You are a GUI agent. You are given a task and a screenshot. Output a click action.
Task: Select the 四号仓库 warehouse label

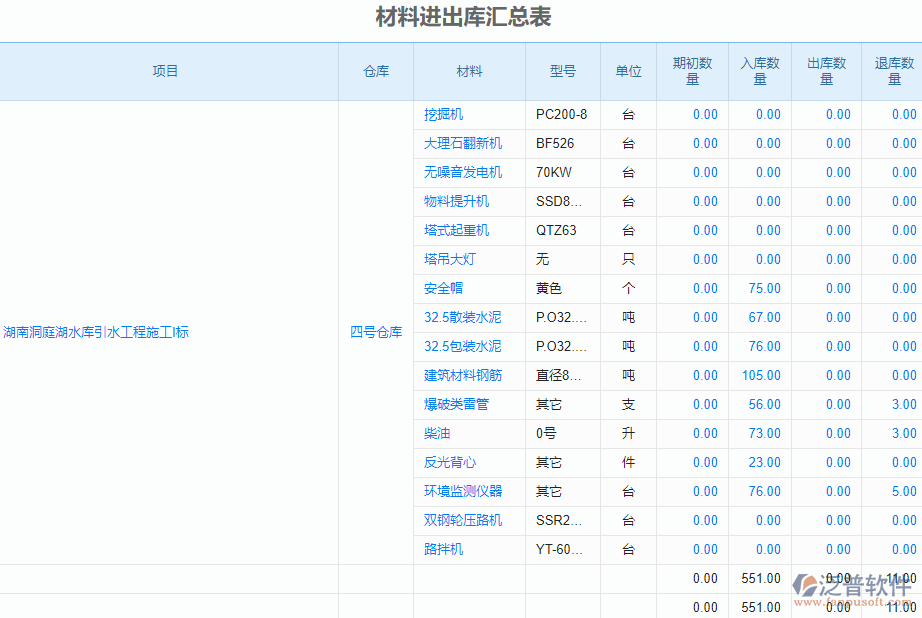374,331
